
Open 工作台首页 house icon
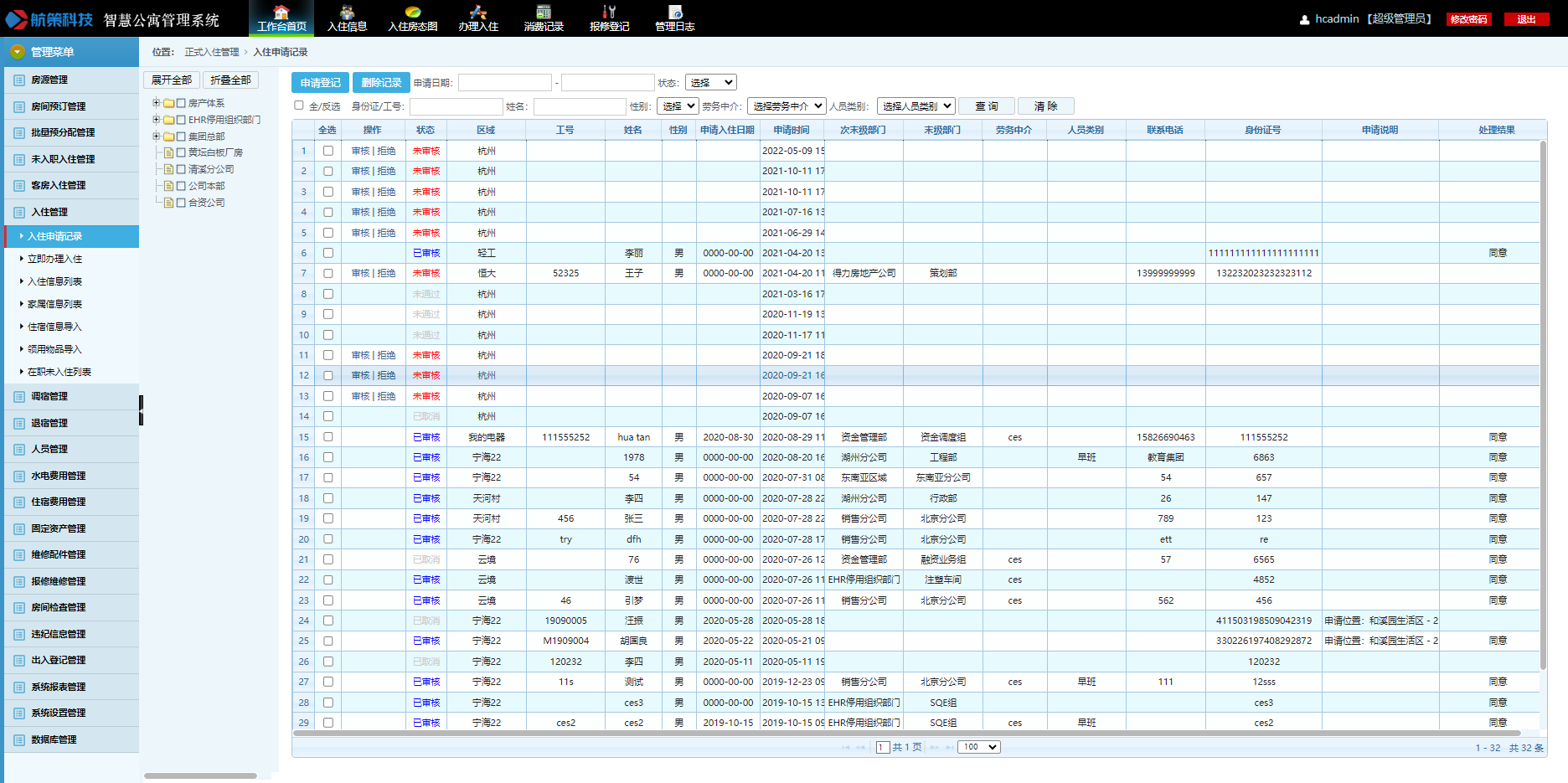[x=281, y=12]
